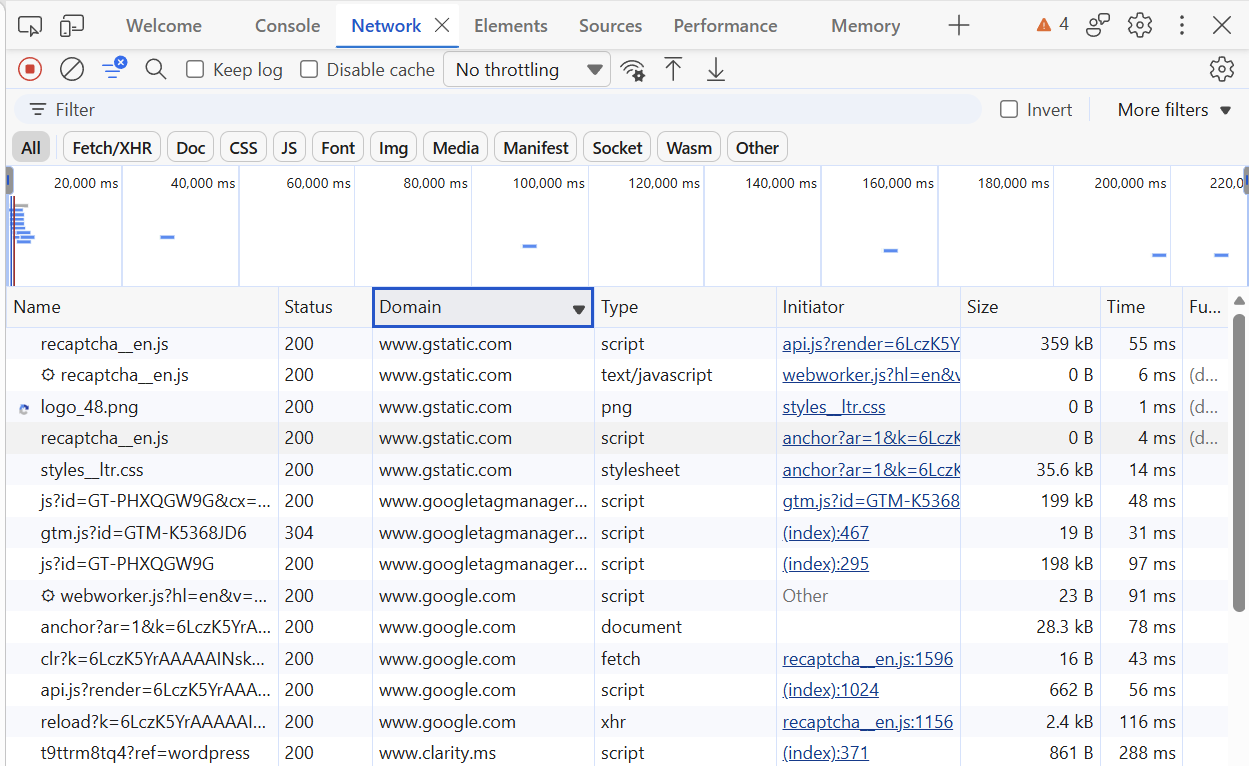The height and width of the screenshot is (766, 1249).
Task: Open Network panel settings gear
Action: (x=1221, y=69)
